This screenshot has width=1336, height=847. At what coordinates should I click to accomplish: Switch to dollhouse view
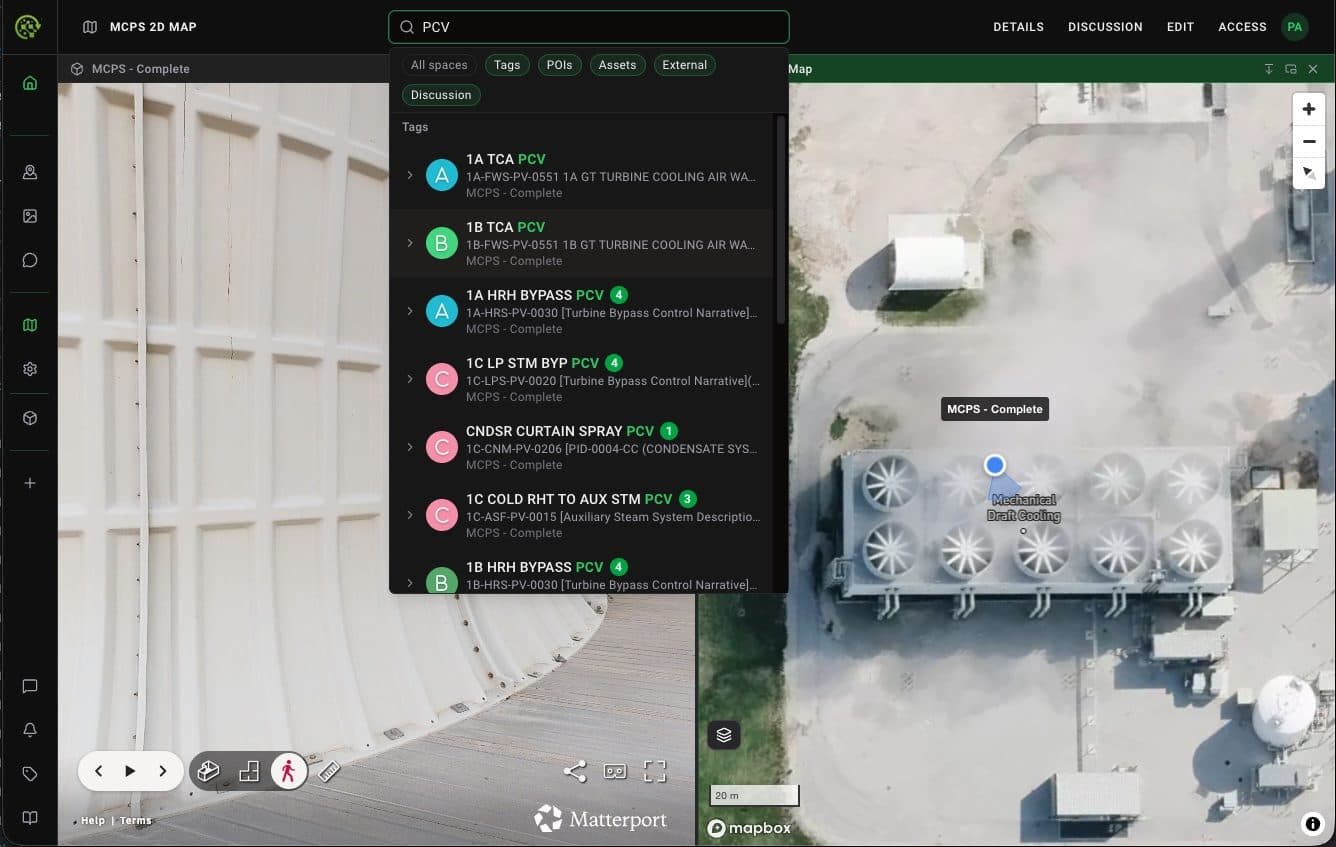[x=208, y=771]
